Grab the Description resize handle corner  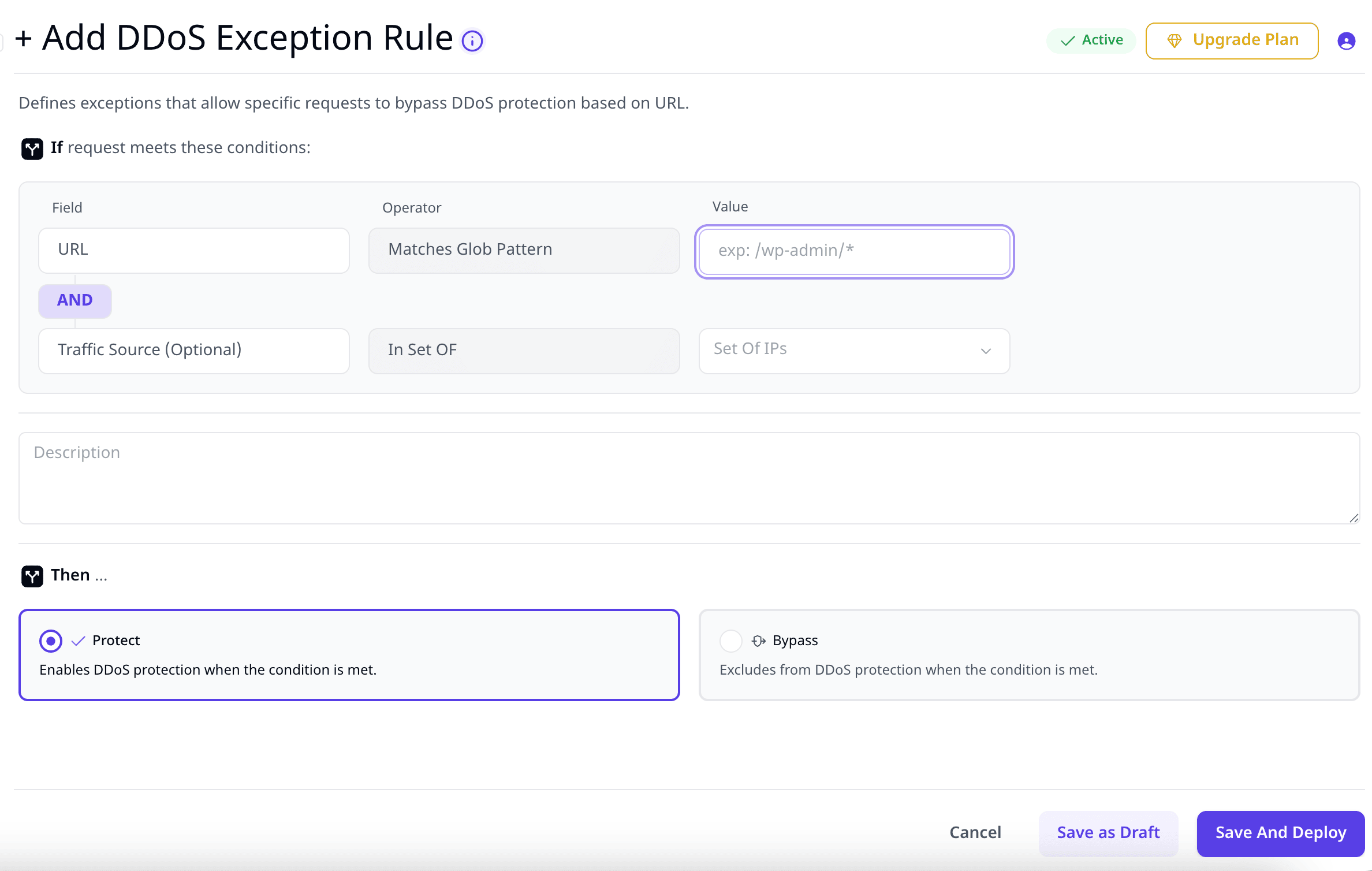point(1354,518)
